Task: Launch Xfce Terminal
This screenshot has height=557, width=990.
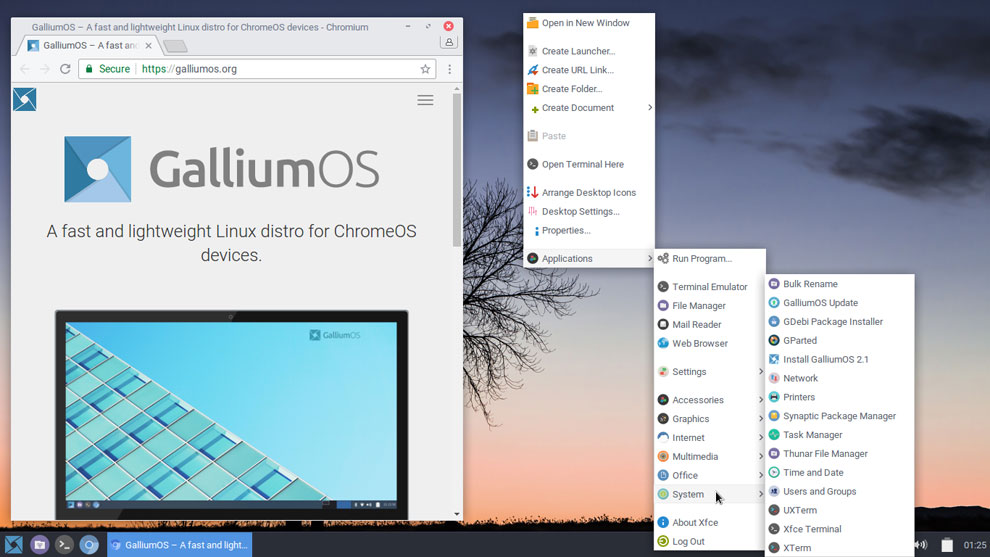Action: coord(839,529)
